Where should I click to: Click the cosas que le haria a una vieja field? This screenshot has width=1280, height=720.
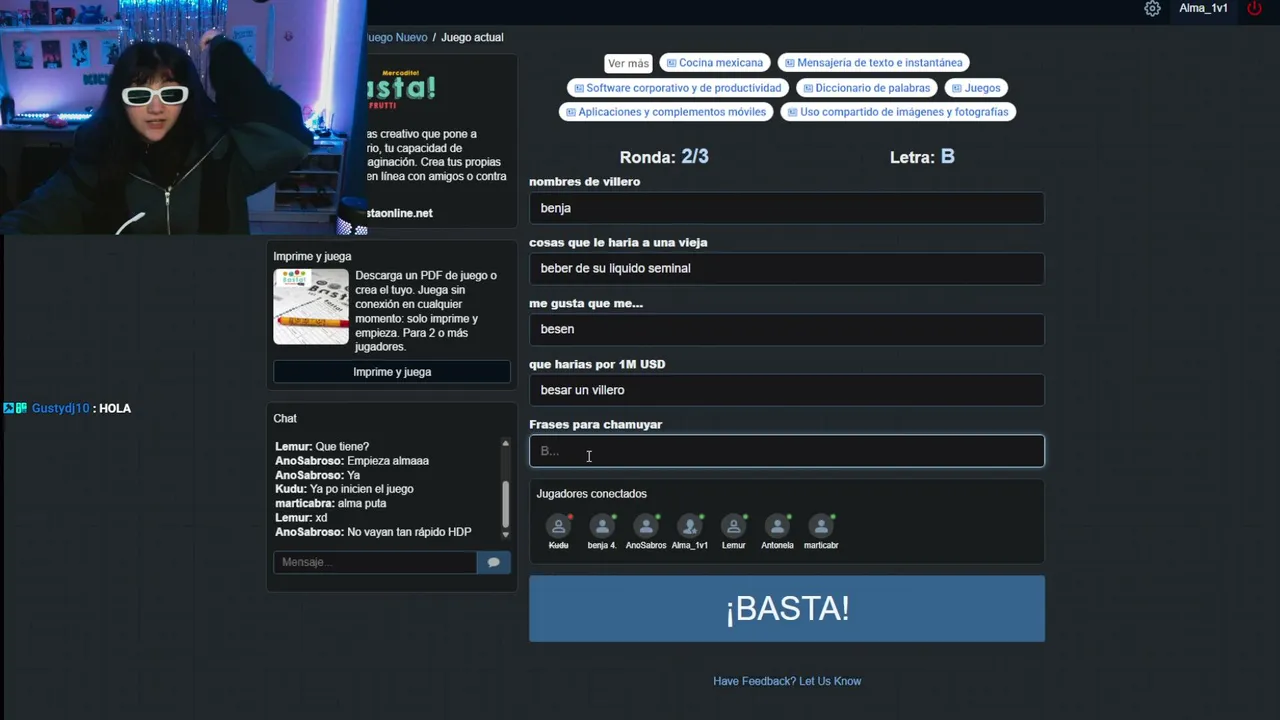pyautogui.click(x=787, y=268)
